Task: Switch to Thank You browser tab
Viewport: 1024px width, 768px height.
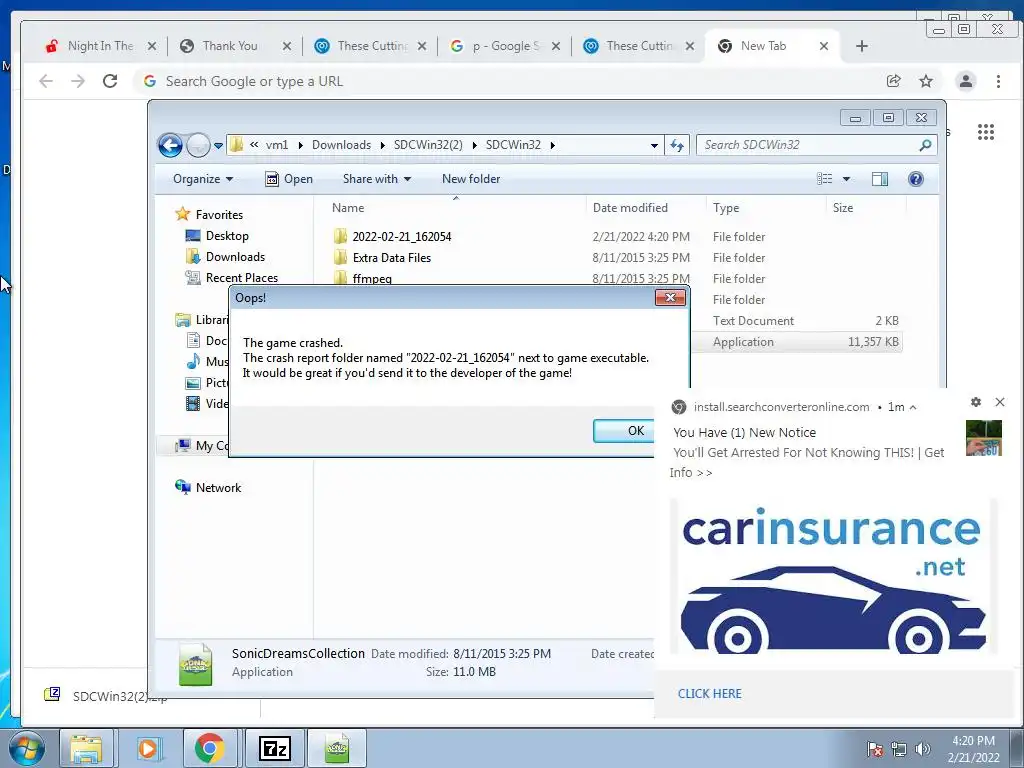Action: (x=229, y=46)
